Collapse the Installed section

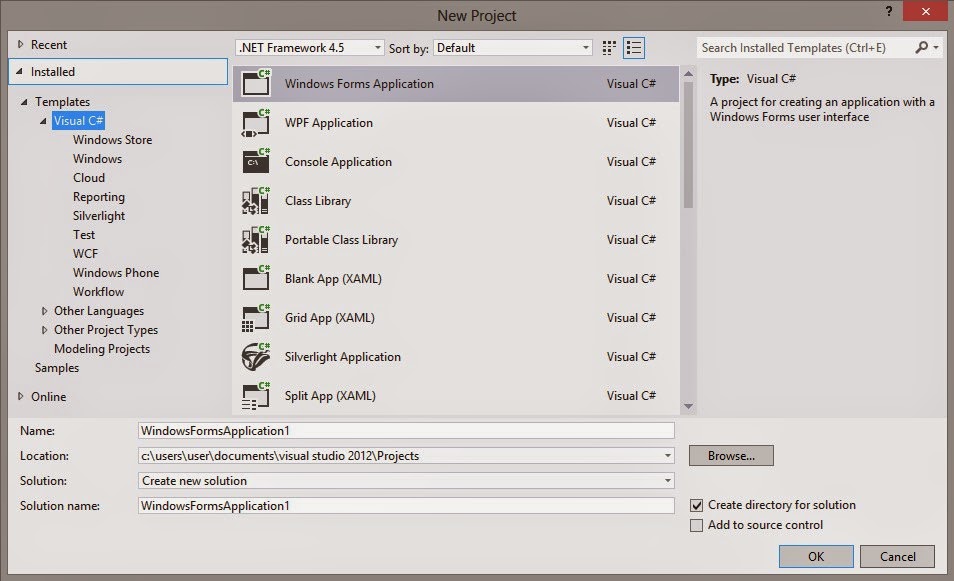(19, 71)
